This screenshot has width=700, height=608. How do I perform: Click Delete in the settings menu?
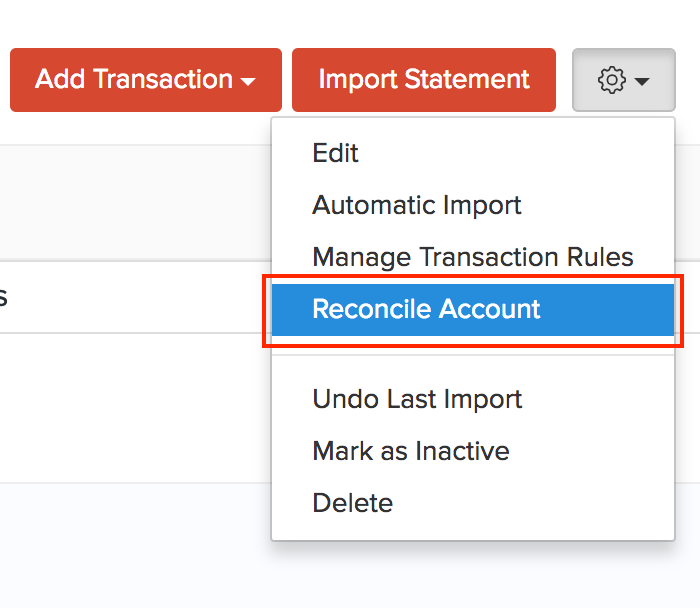(x=352, y=503)
